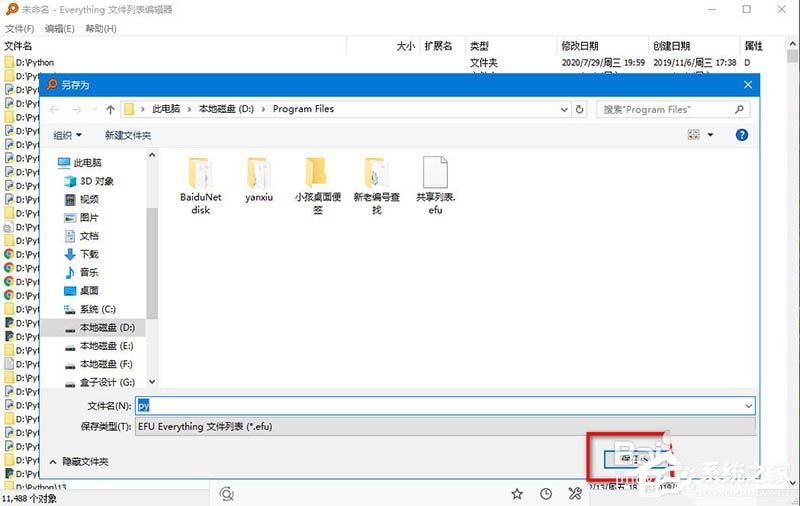The height and width of the screenshot is (506, 800).
Task: Refresh the Program Files folder view
Action: tap(579, 109)
